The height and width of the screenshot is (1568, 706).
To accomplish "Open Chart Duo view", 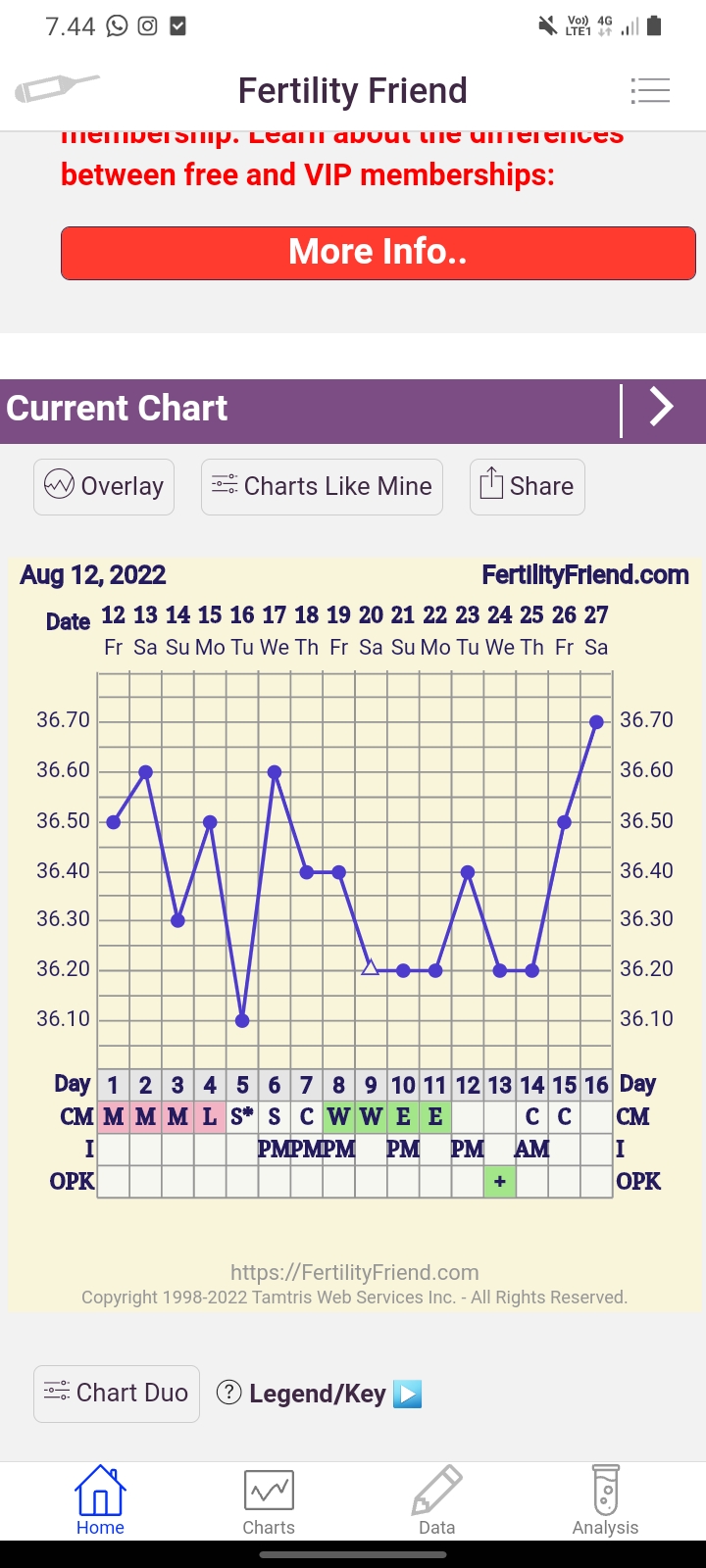I will click(117, 1394).
